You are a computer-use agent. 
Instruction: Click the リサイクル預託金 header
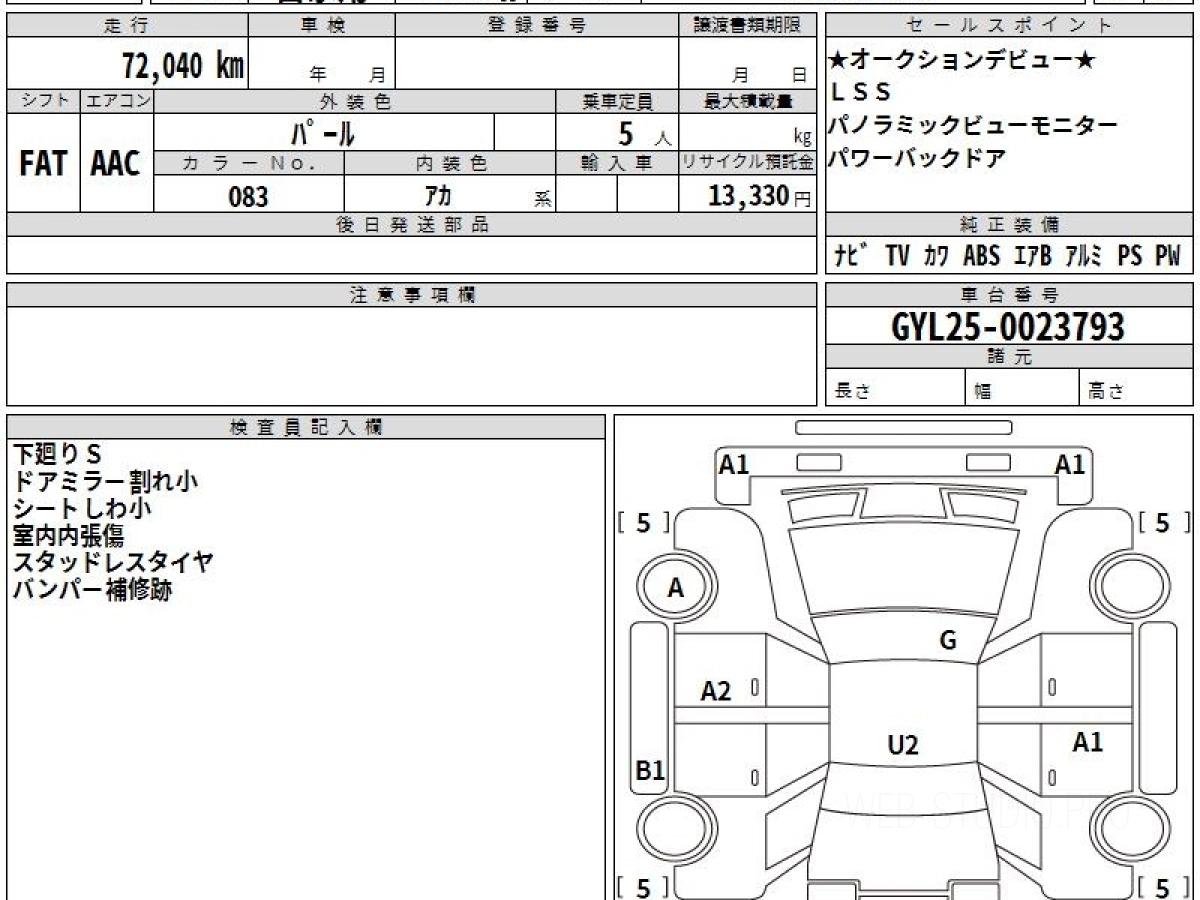pyautogui.click(x=748, y=163)
